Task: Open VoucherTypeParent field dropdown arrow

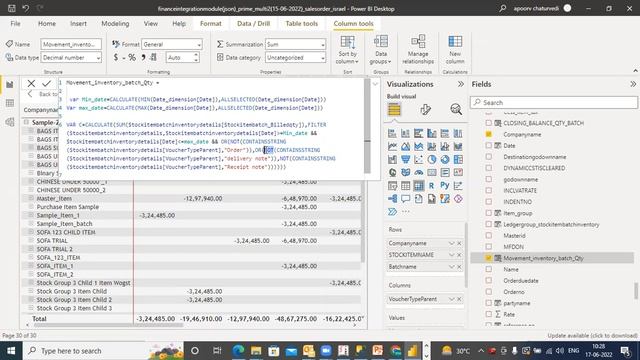Action: coord(451,299)
